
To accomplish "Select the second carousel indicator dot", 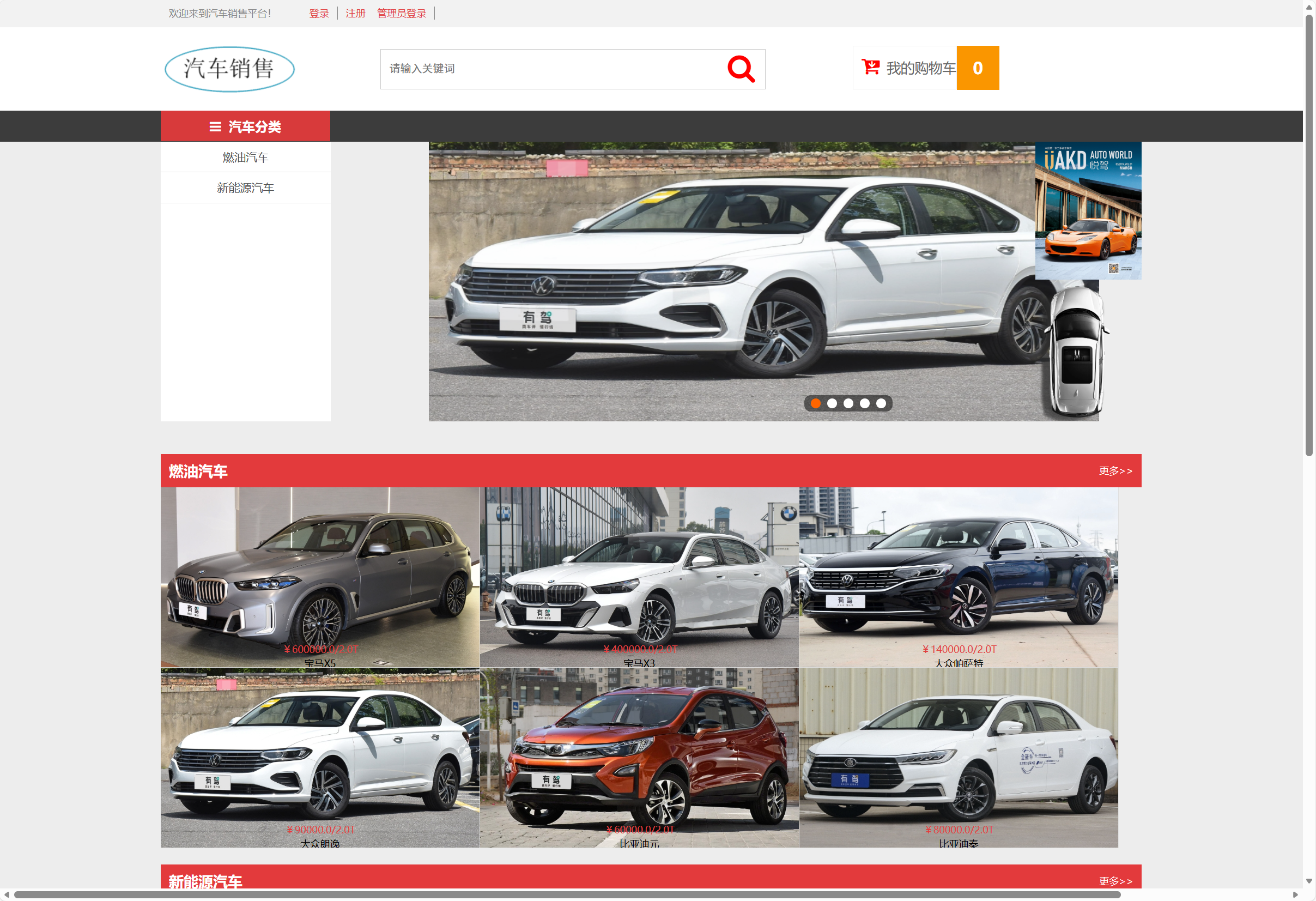I will 832,403.
